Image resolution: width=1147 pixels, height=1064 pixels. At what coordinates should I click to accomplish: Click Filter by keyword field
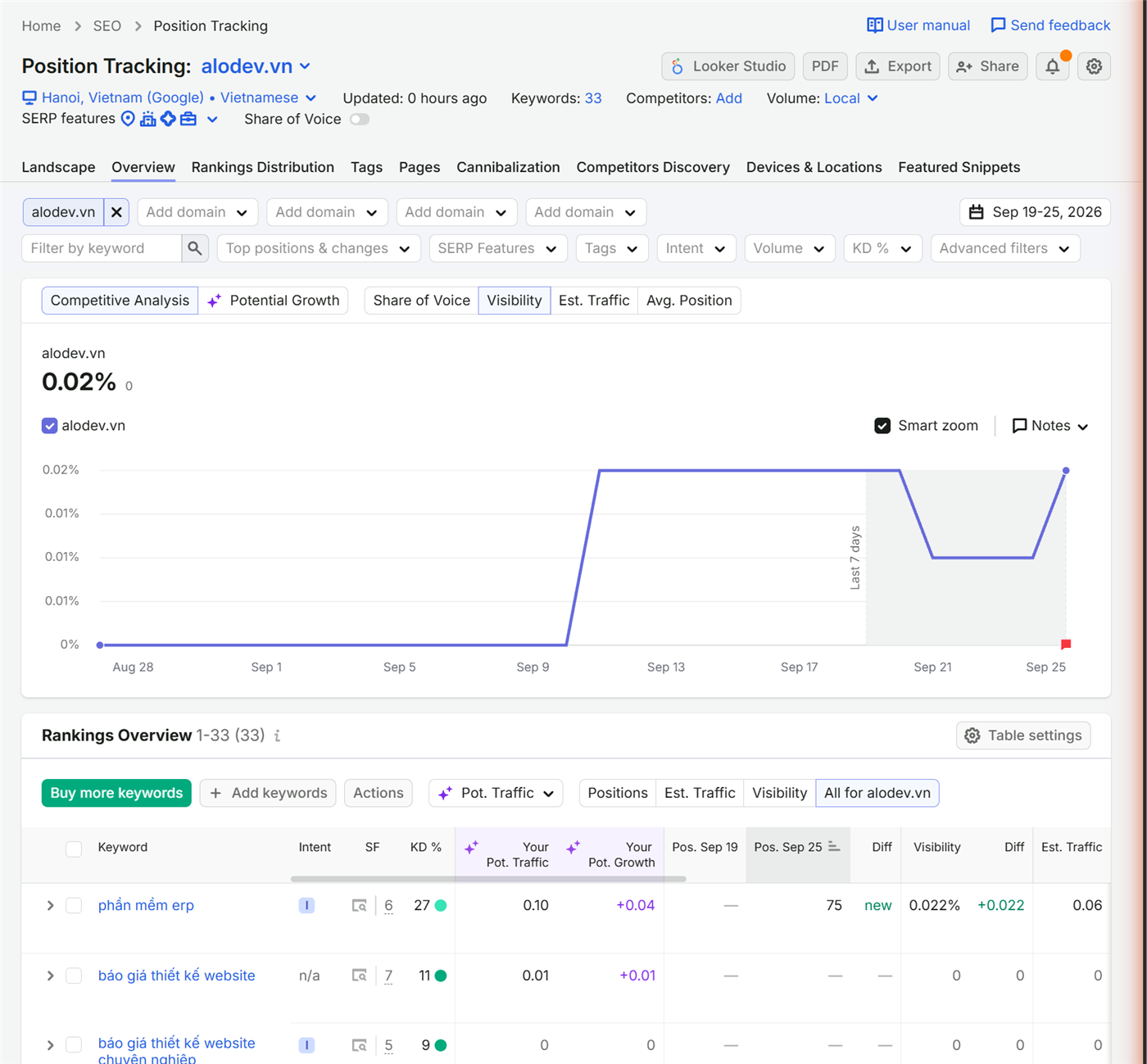click(x=102, y=248)
